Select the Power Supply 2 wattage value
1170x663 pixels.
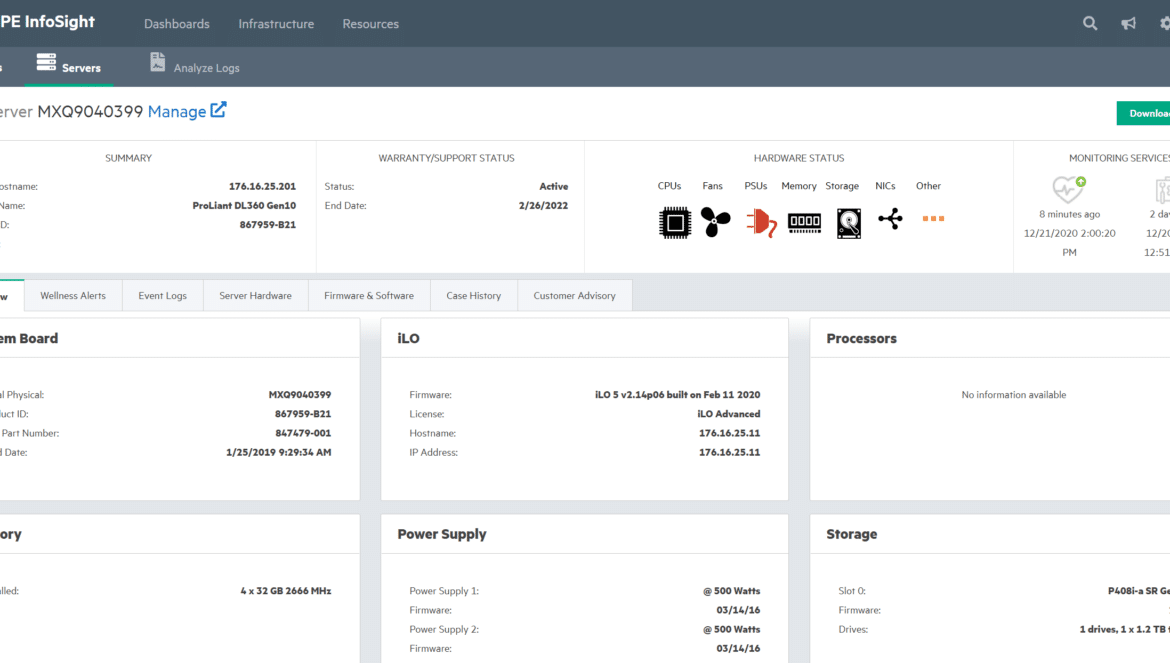tap(731, 629)
